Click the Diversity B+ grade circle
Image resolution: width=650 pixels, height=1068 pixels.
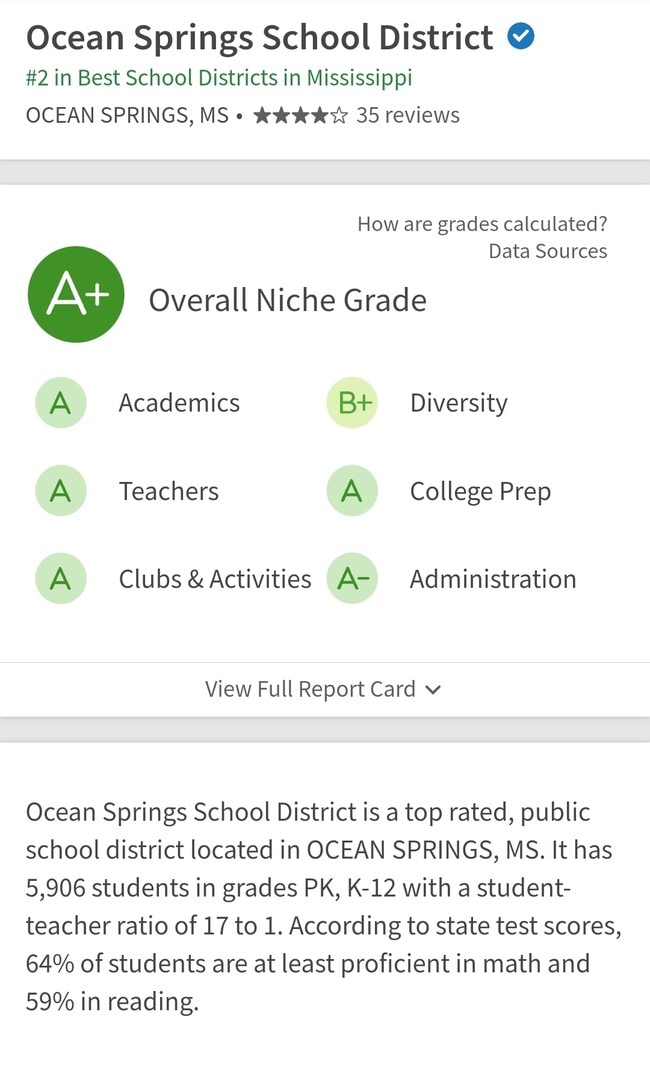[x=352, y=403]
